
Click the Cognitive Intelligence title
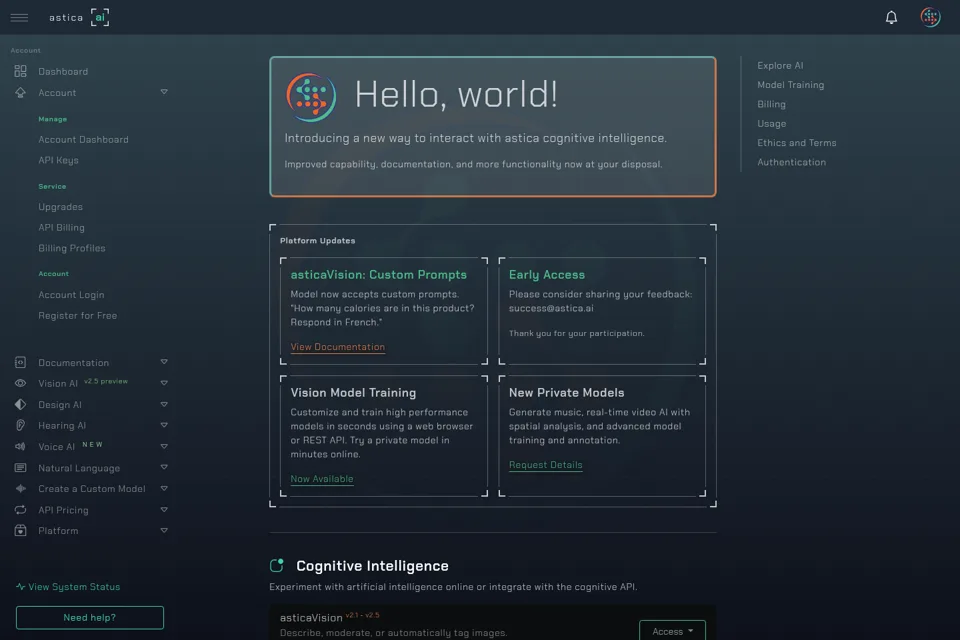coord(372,566)
